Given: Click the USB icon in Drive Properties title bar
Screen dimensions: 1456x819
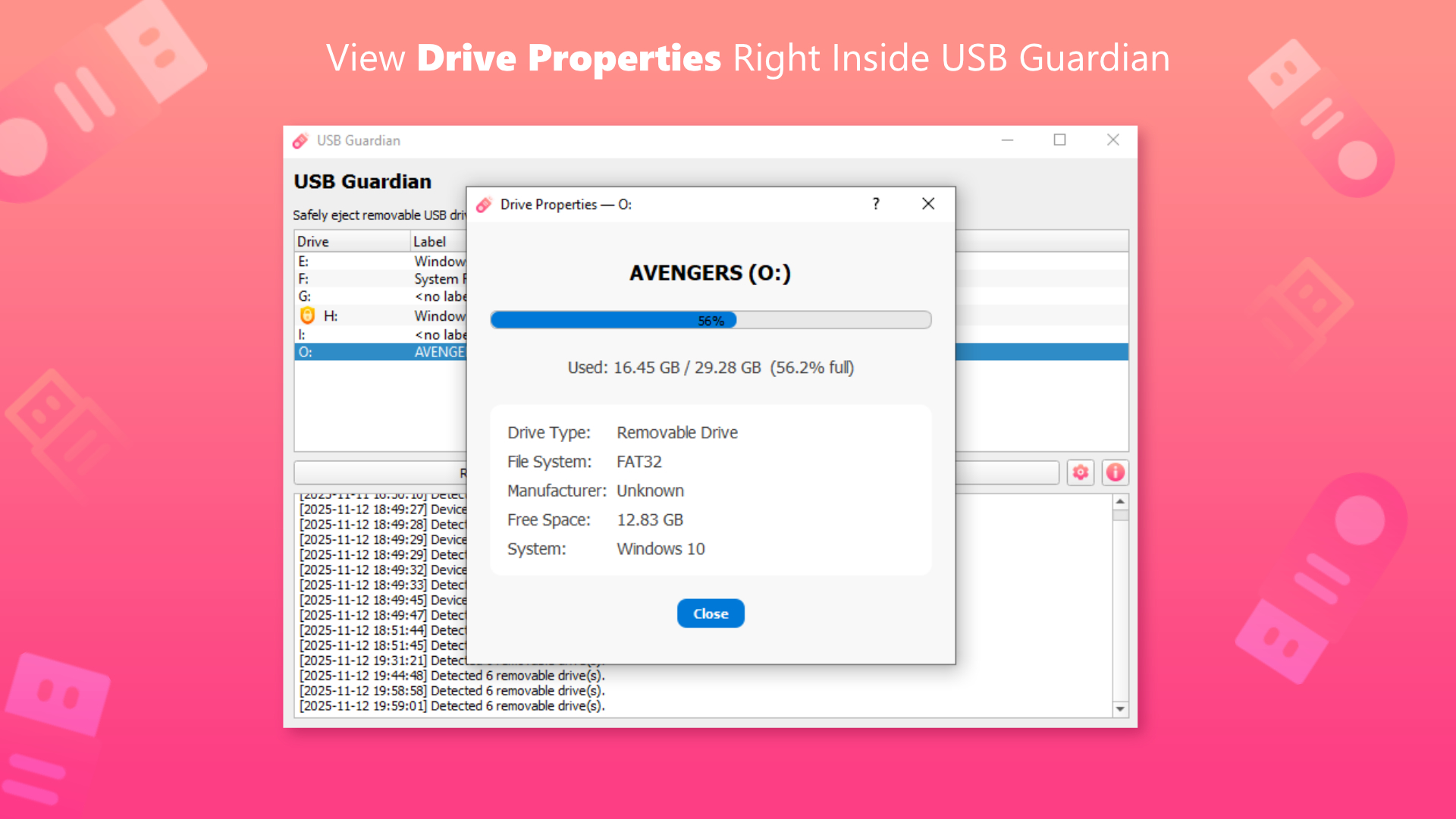Looking at the screenshot, I should tap(484, 204).
